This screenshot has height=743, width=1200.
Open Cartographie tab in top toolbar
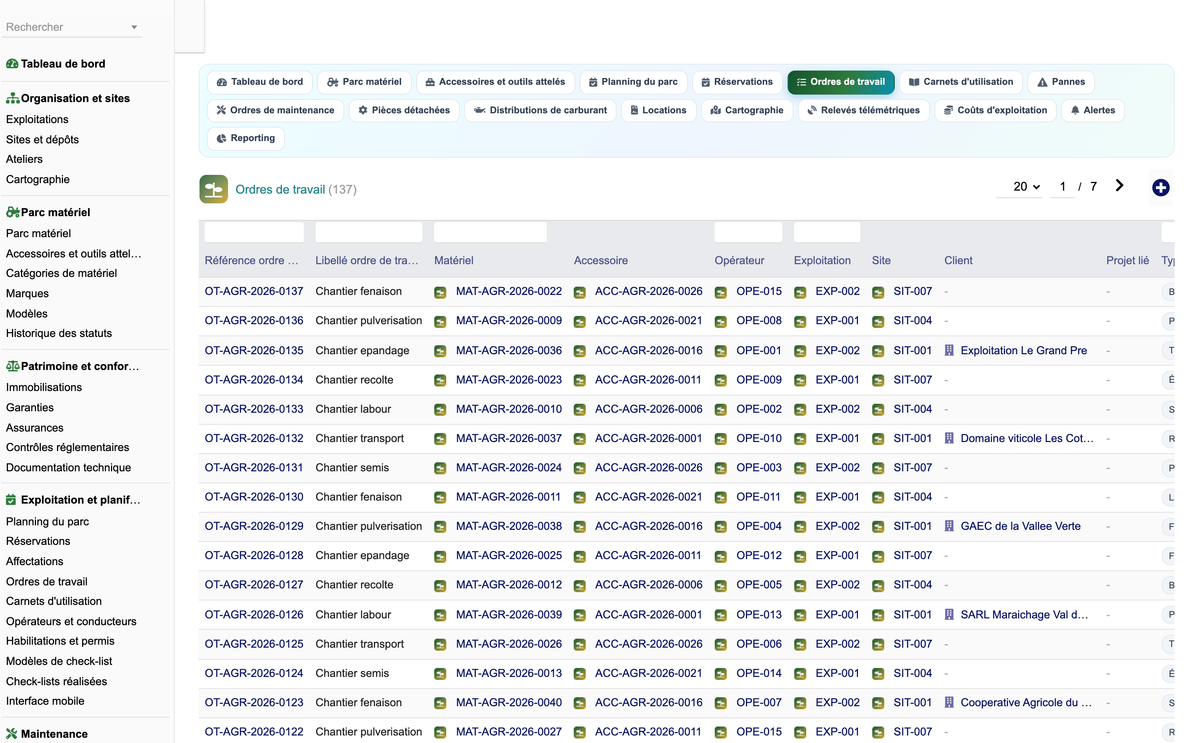[747, 110]
